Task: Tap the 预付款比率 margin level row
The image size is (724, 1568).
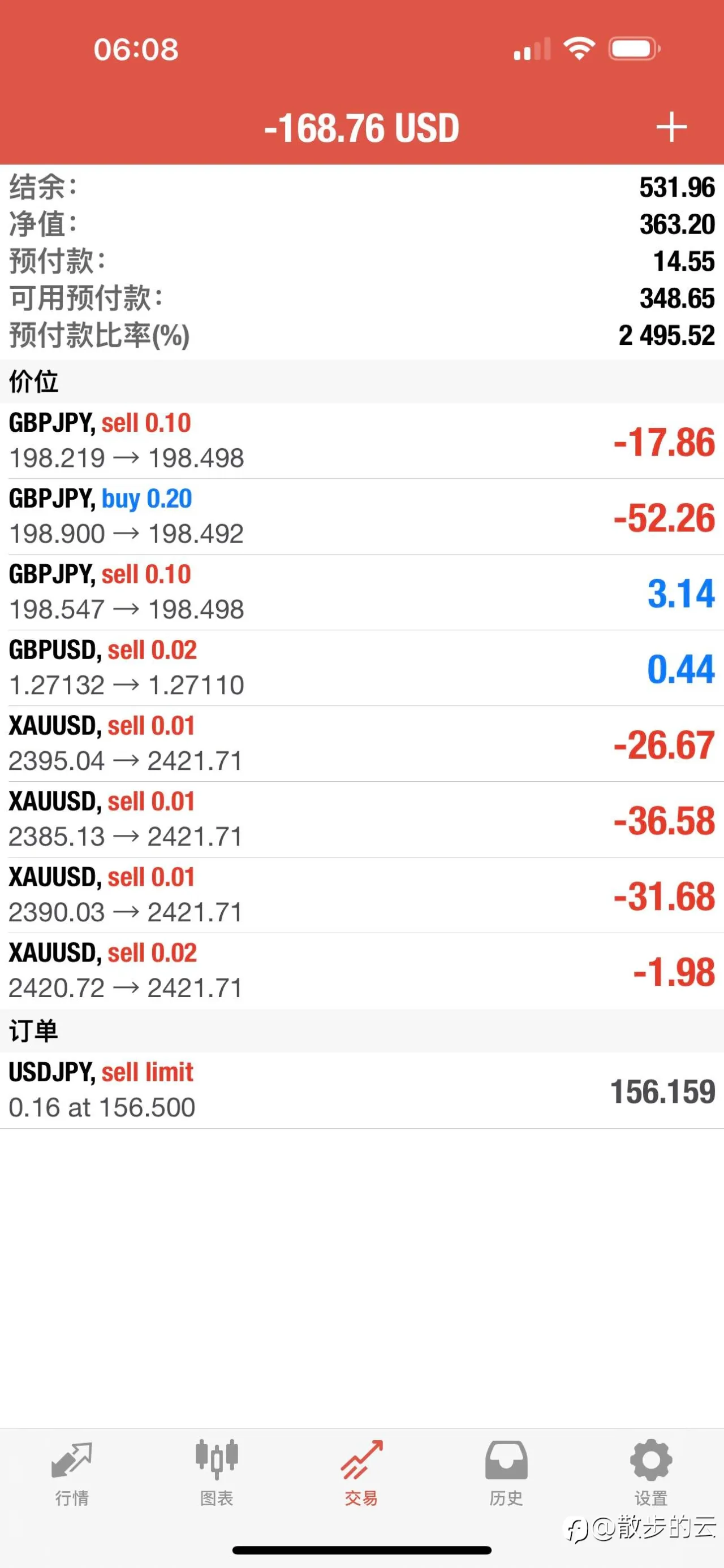Action: [x=361, y=335]
